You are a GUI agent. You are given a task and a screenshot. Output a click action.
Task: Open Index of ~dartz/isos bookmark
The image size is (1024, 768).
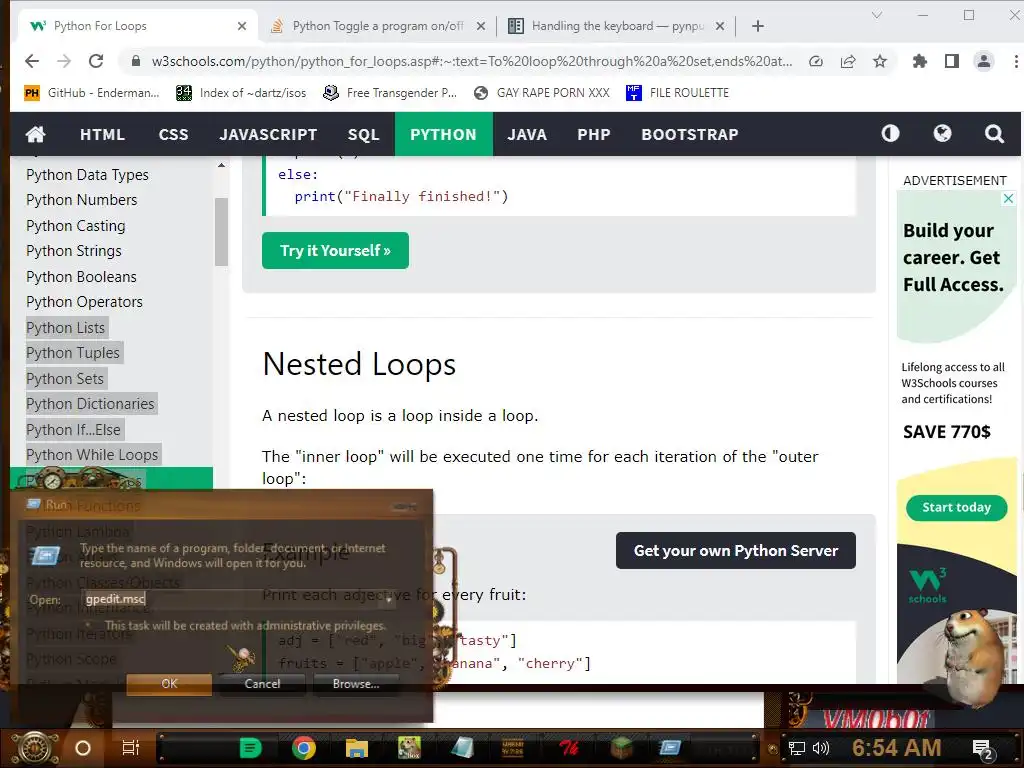(241, 93)
